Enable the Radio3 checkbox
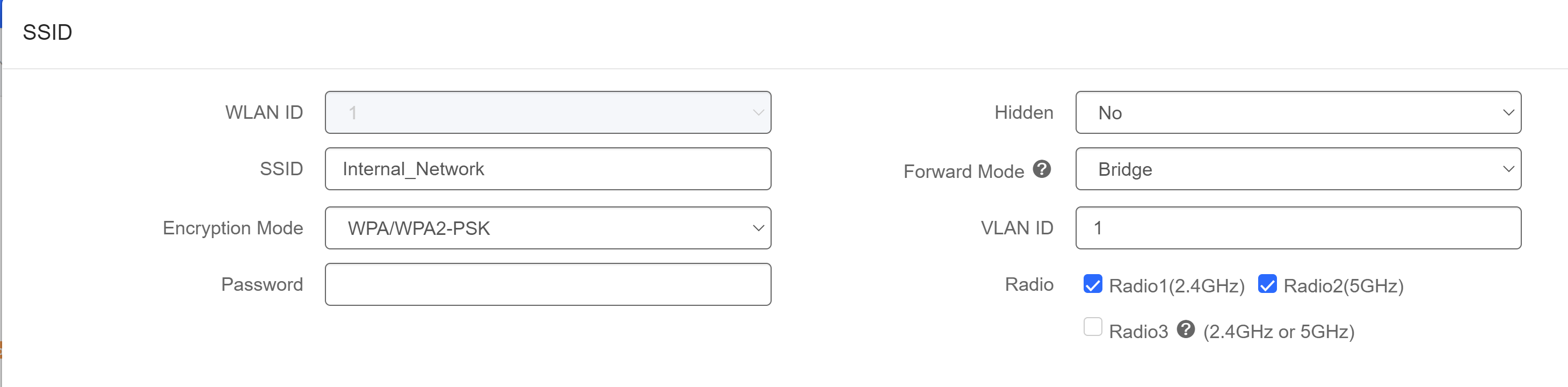Screen dimensions: 1568x387 1093,327
